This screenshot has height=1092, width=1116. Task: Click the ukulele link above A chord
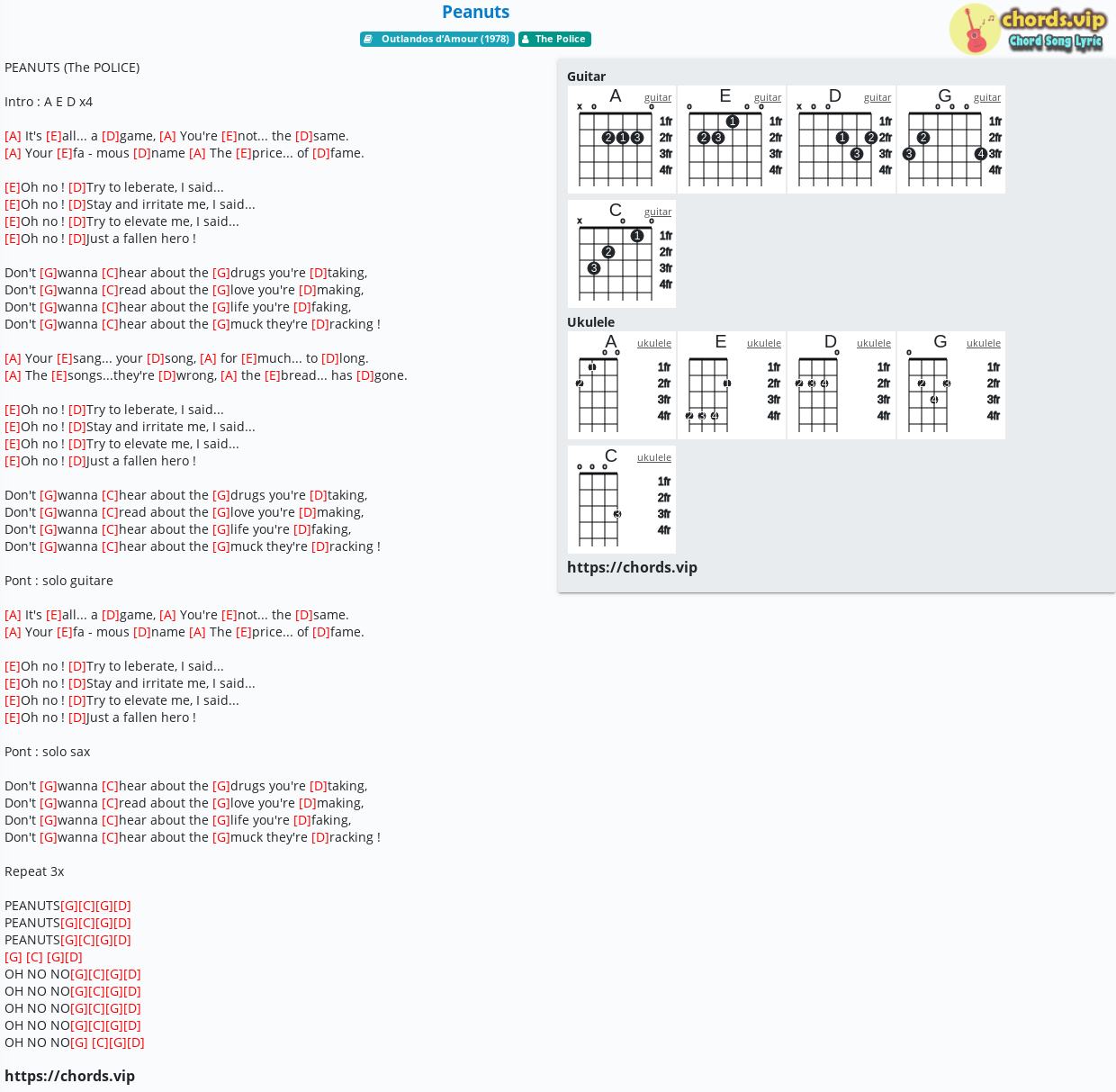(x=654, y=343)
